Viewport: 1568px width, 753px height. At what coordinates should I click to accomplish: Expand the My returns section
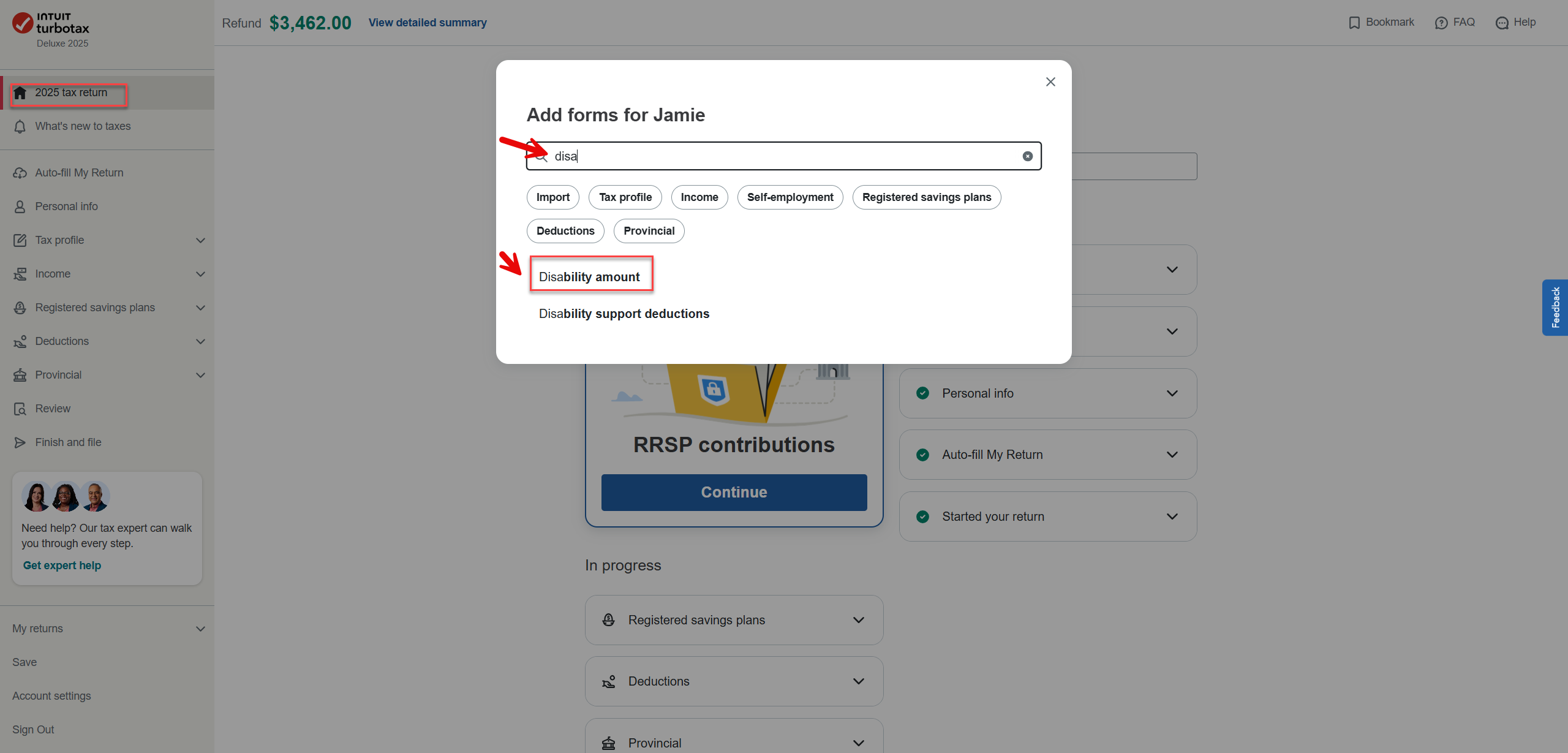pyautogui.click(x=200, y=629)
